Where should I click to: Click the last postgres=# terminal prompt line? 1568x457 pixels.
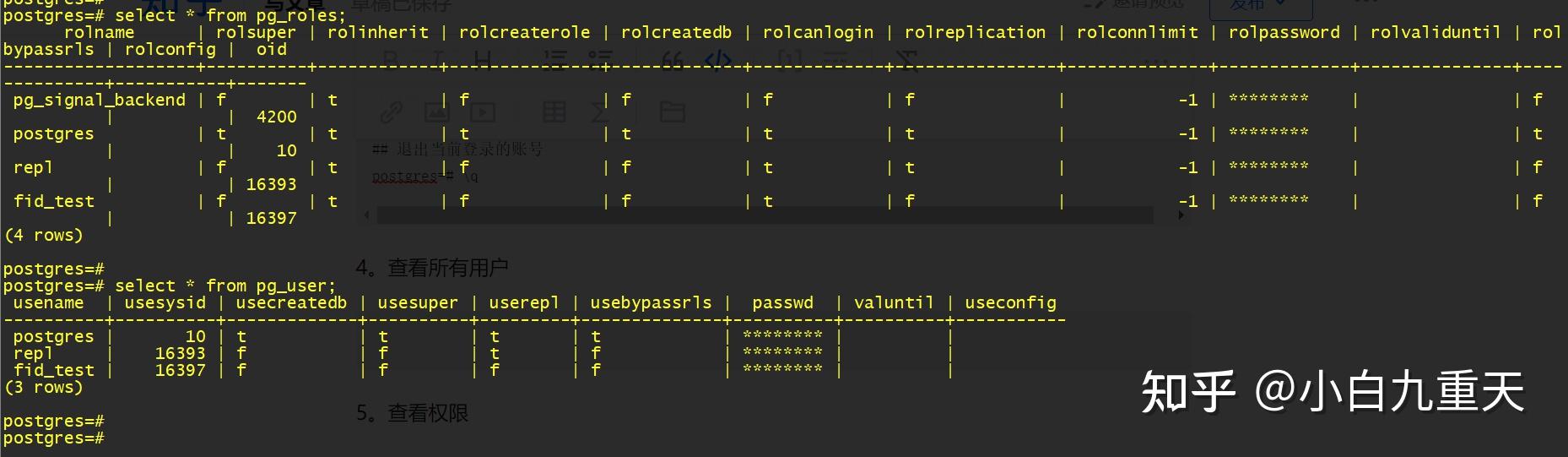tap(54, 438)
